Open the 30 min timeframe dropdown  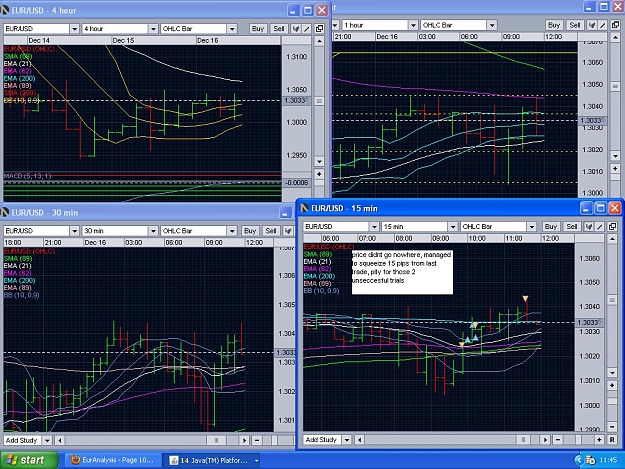153,231
